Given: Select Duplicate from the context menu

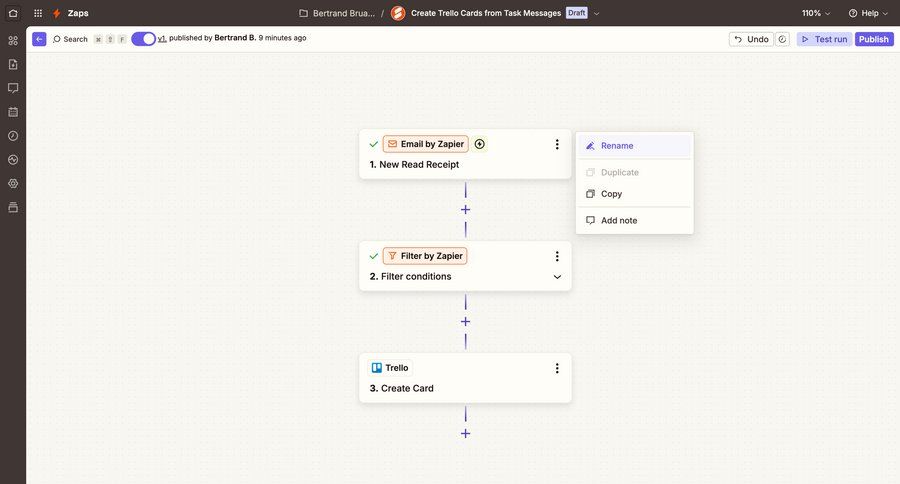Looking at the screenshot, I should (x=634, y=172).
